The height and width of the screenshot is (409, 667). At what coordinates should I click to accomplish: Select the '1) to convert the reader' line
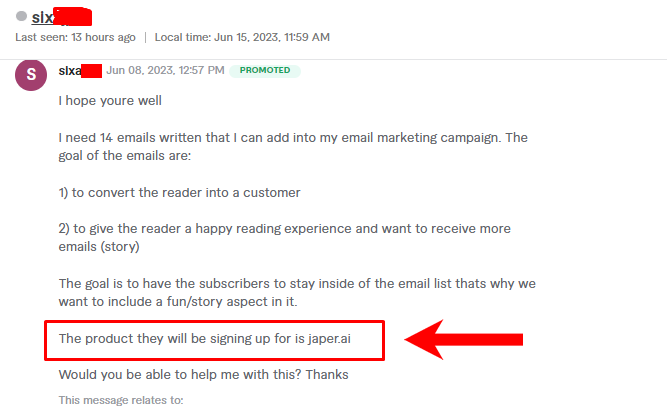point(179,192)
